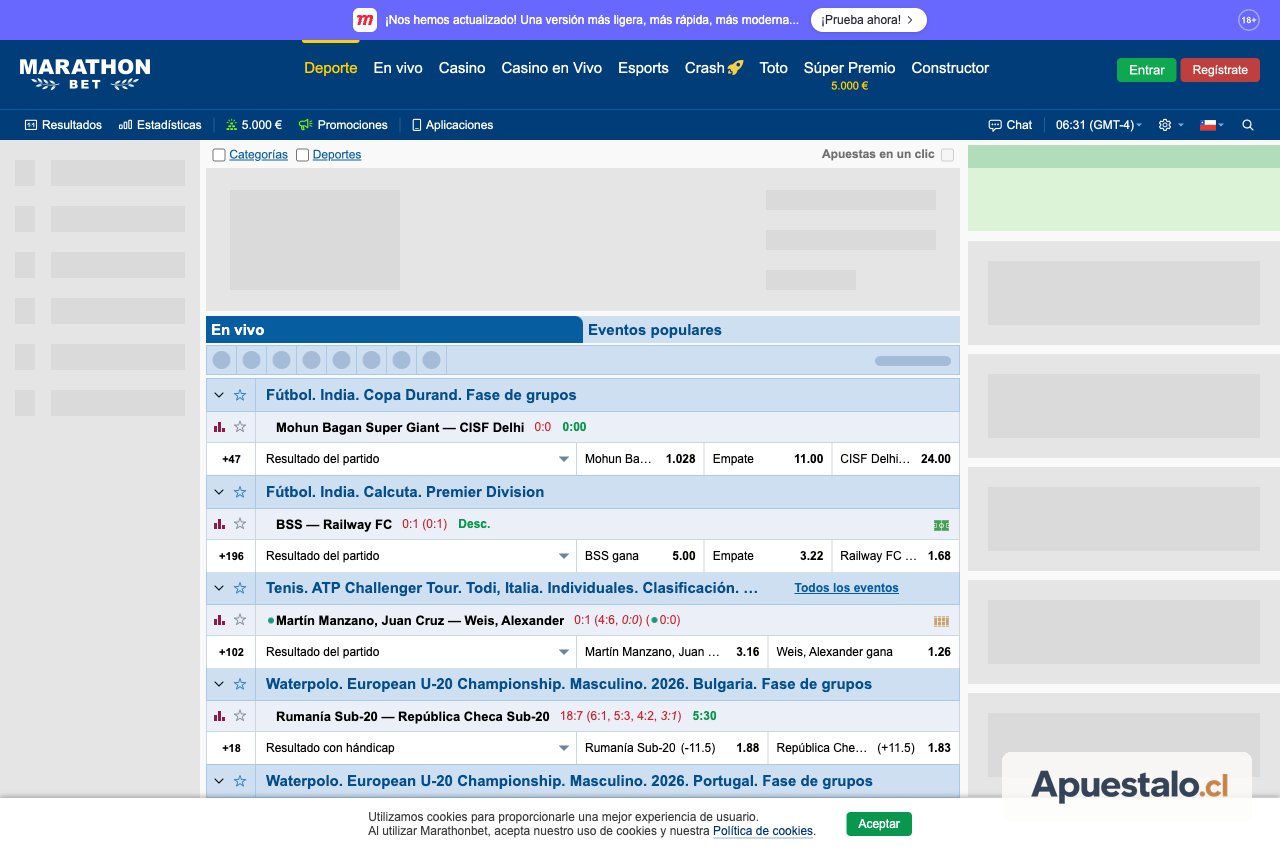This screenshot has width=1280, height=850.
Task: Open stats icon for Rumanía Sub-20 match
Action: 219,716
